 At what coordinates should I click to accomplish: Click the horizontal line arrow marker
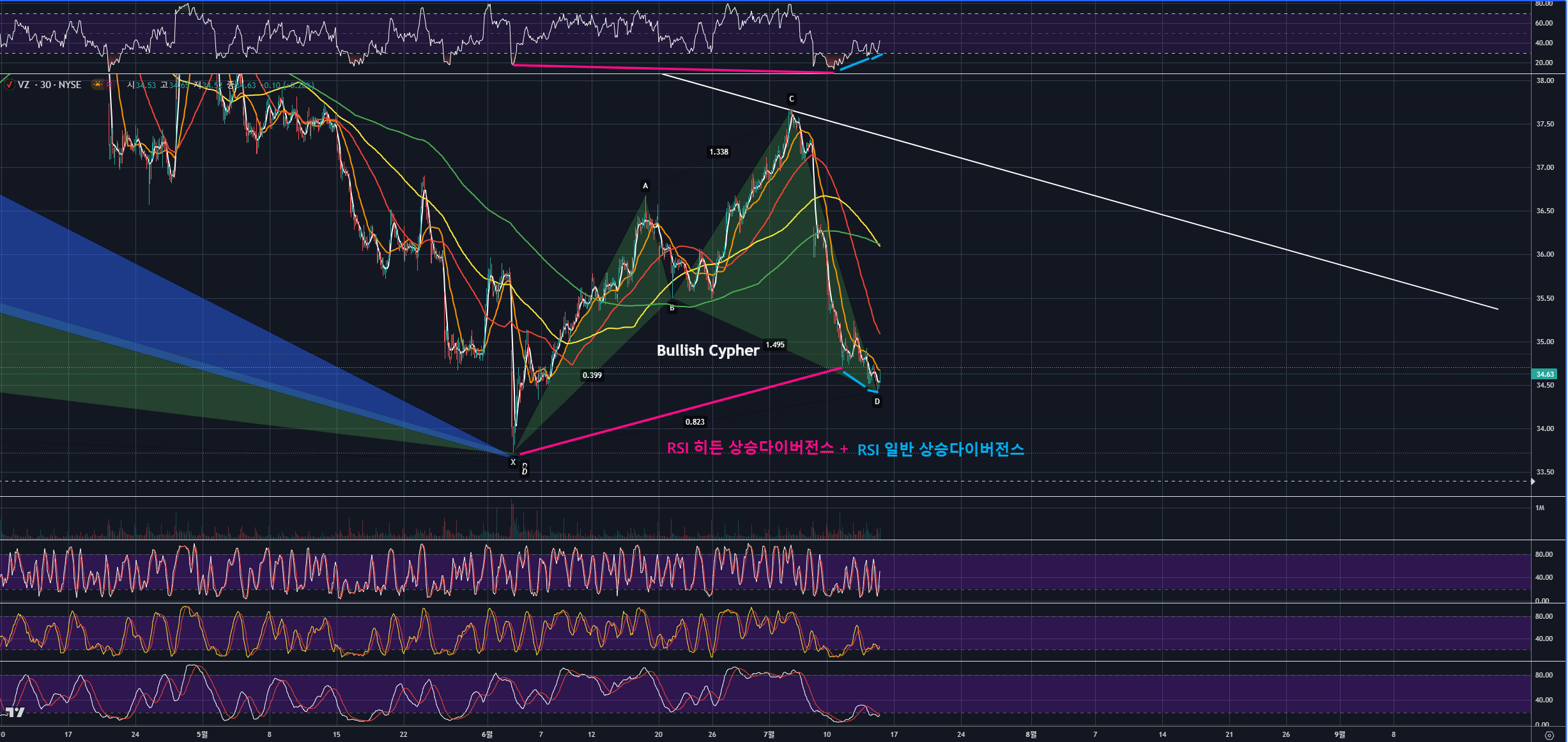click(1532, 481)
